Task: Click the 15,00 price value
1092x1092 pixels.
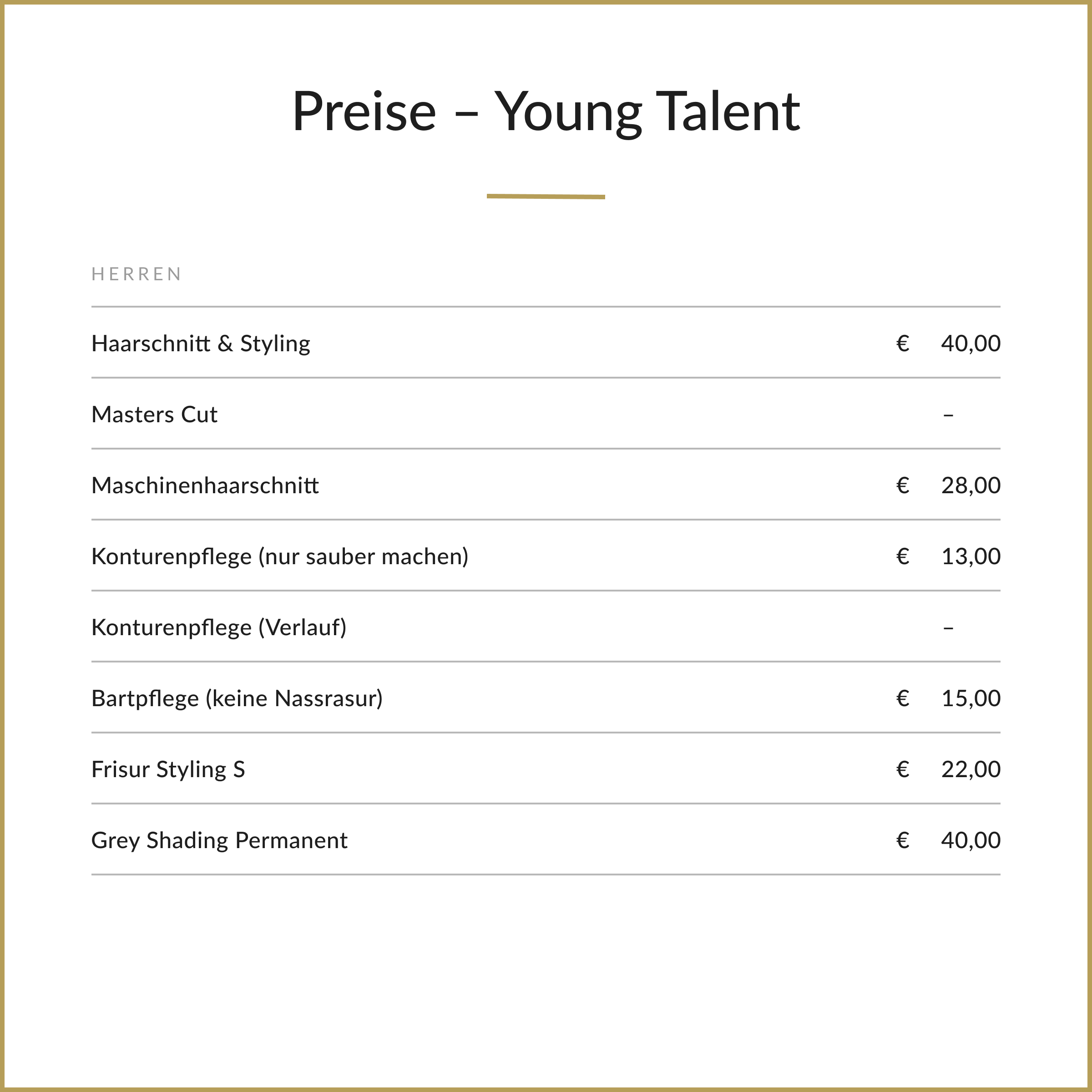Action: tap(971, 698)
